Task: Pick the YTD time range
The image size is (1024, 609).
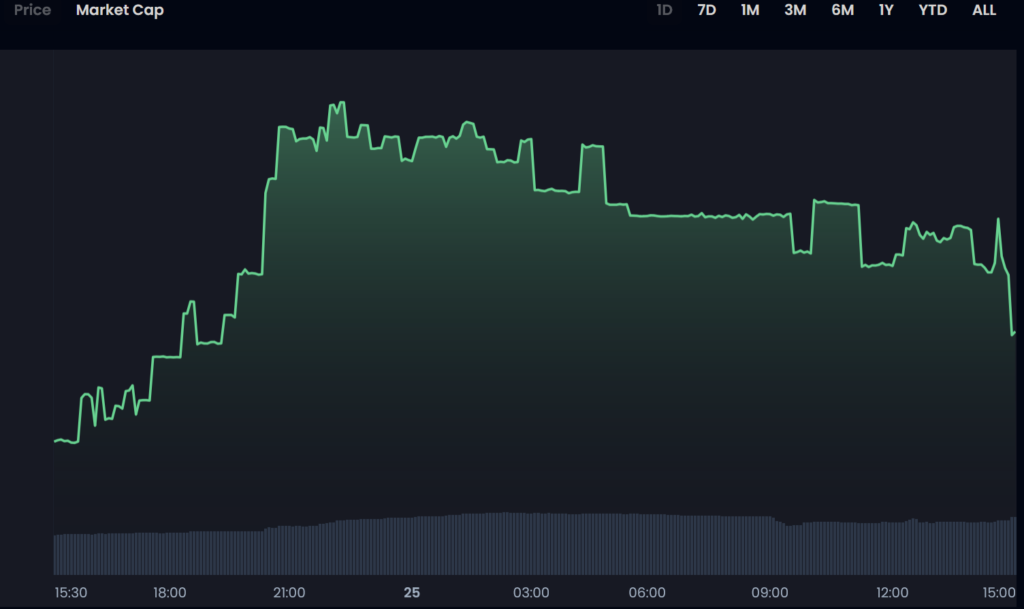Action: click(933, 11)
